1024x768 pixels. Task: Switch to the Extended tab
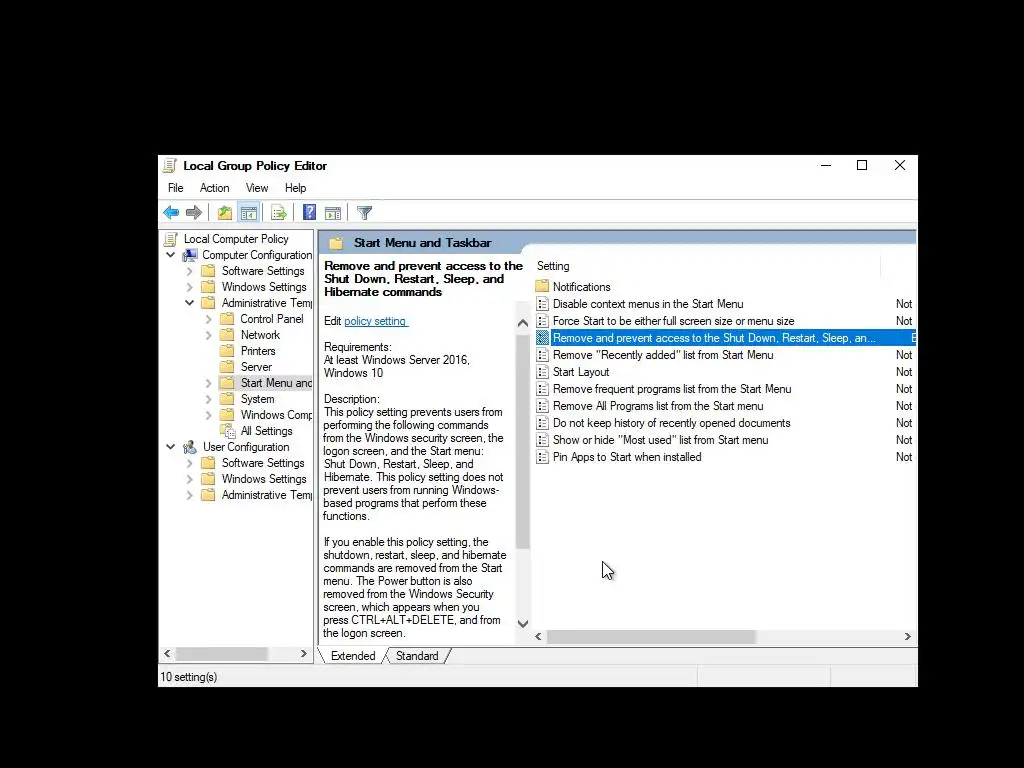353,656
